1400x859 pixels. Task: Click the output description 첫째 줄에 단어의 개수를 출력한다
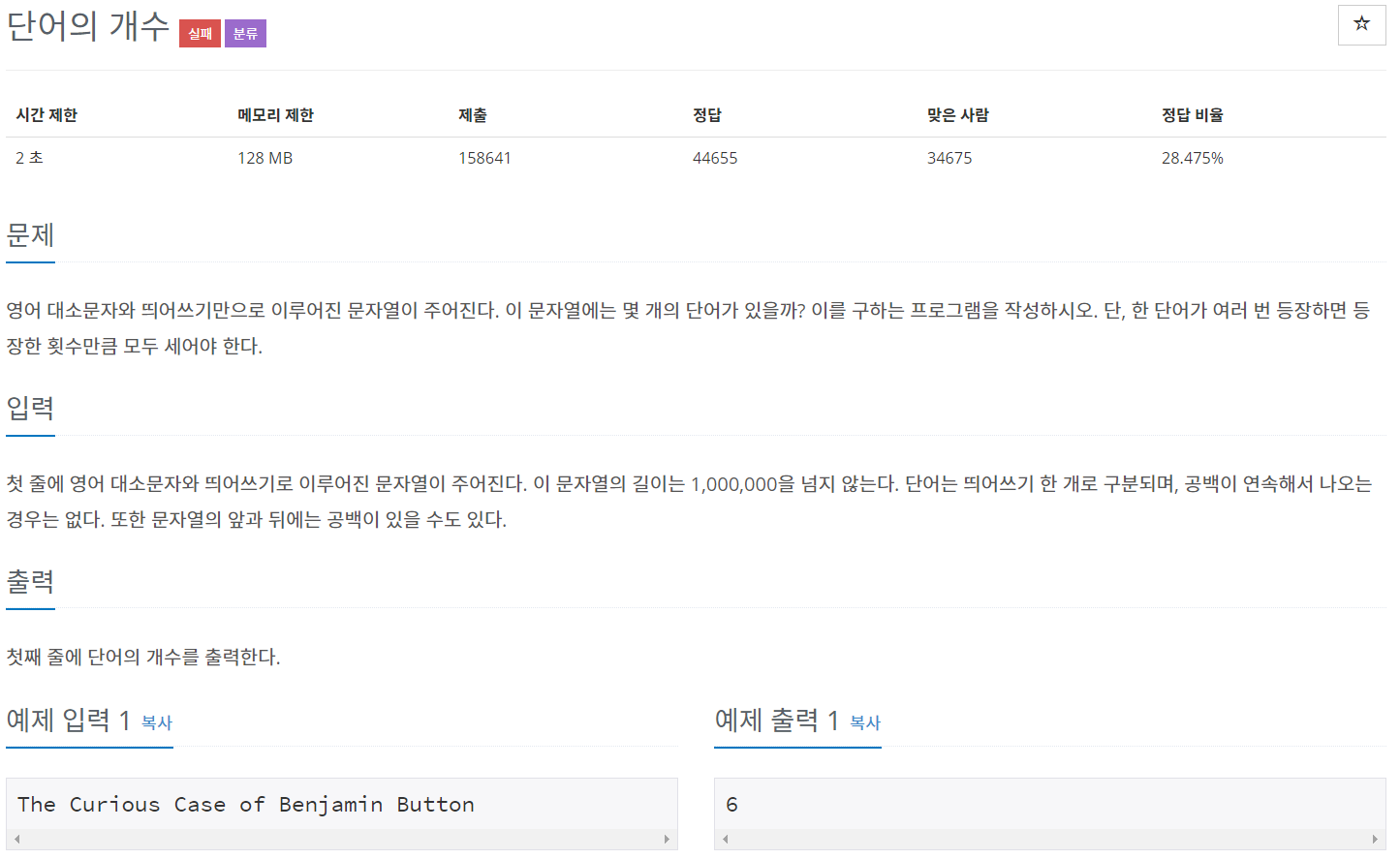pos(143,658)
